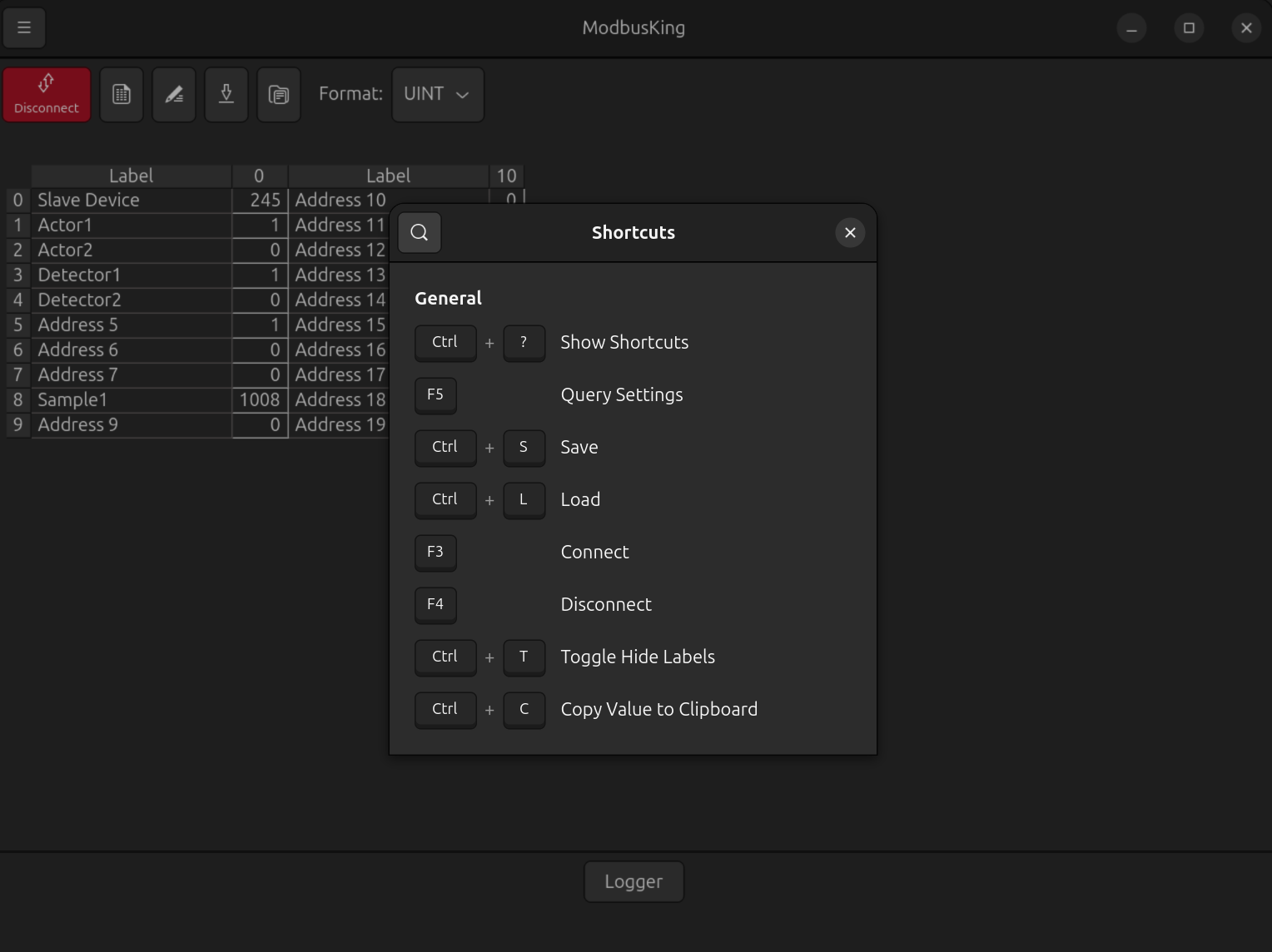Click the value 245 in row 0
Image resolution: width=1272 pixels, height=952 pixels.
tap(260, 201)
